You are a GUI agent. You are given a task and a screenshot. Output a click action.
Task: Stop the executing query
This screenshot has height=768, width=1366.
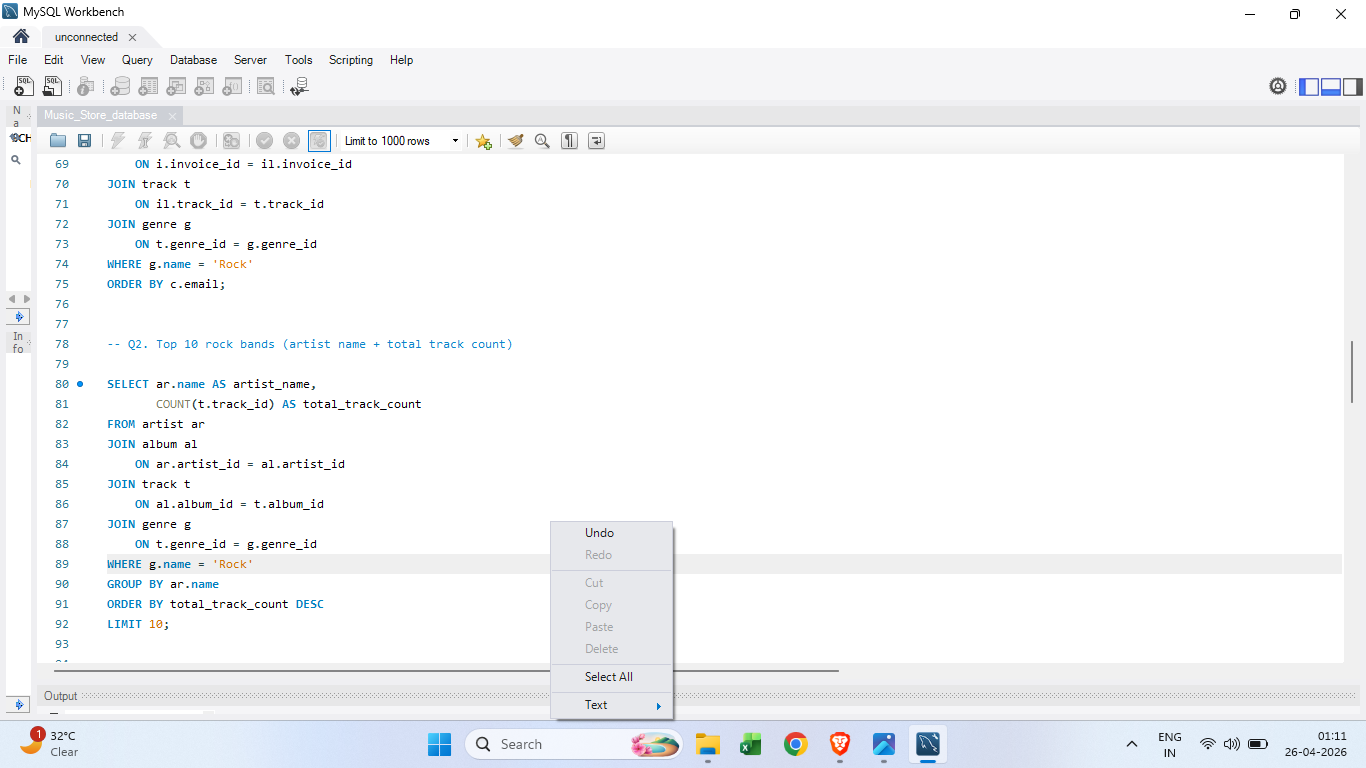(x=199, y=141)
